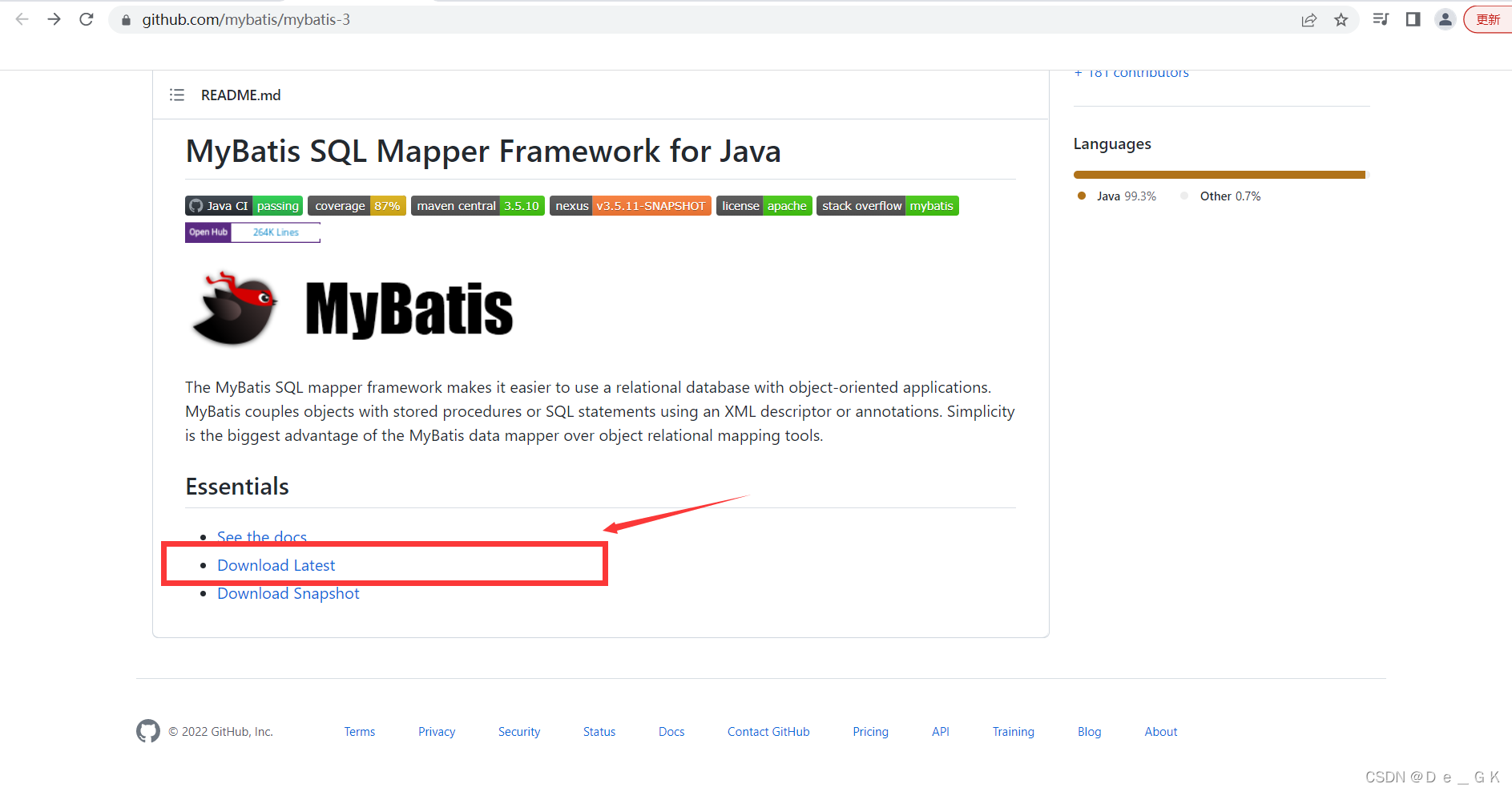Click the share page icon
Image resolution: width=1512 pixels, height=792 pixels.
point(1309,20)
